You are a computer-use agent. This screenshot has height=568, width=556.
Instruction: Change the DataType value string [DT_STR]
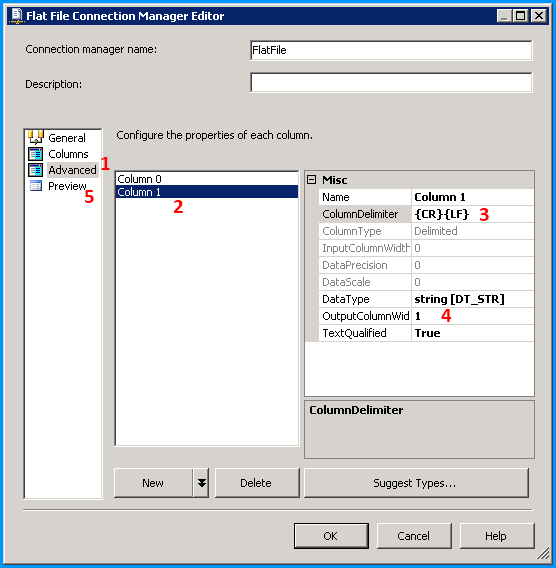coord(472,299)
